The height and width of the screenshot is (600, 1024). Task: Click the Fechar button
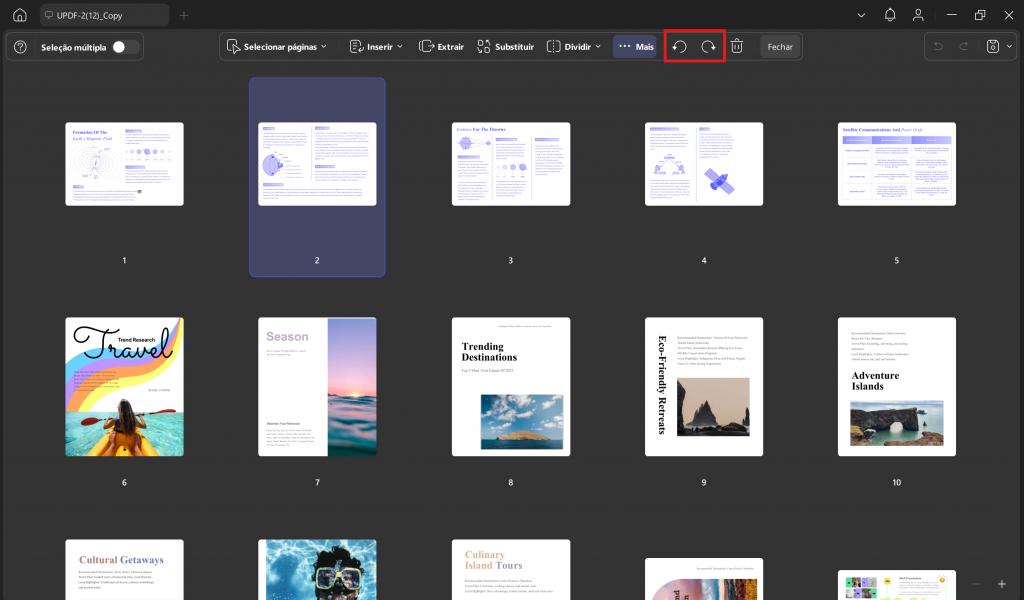[780, 46]
